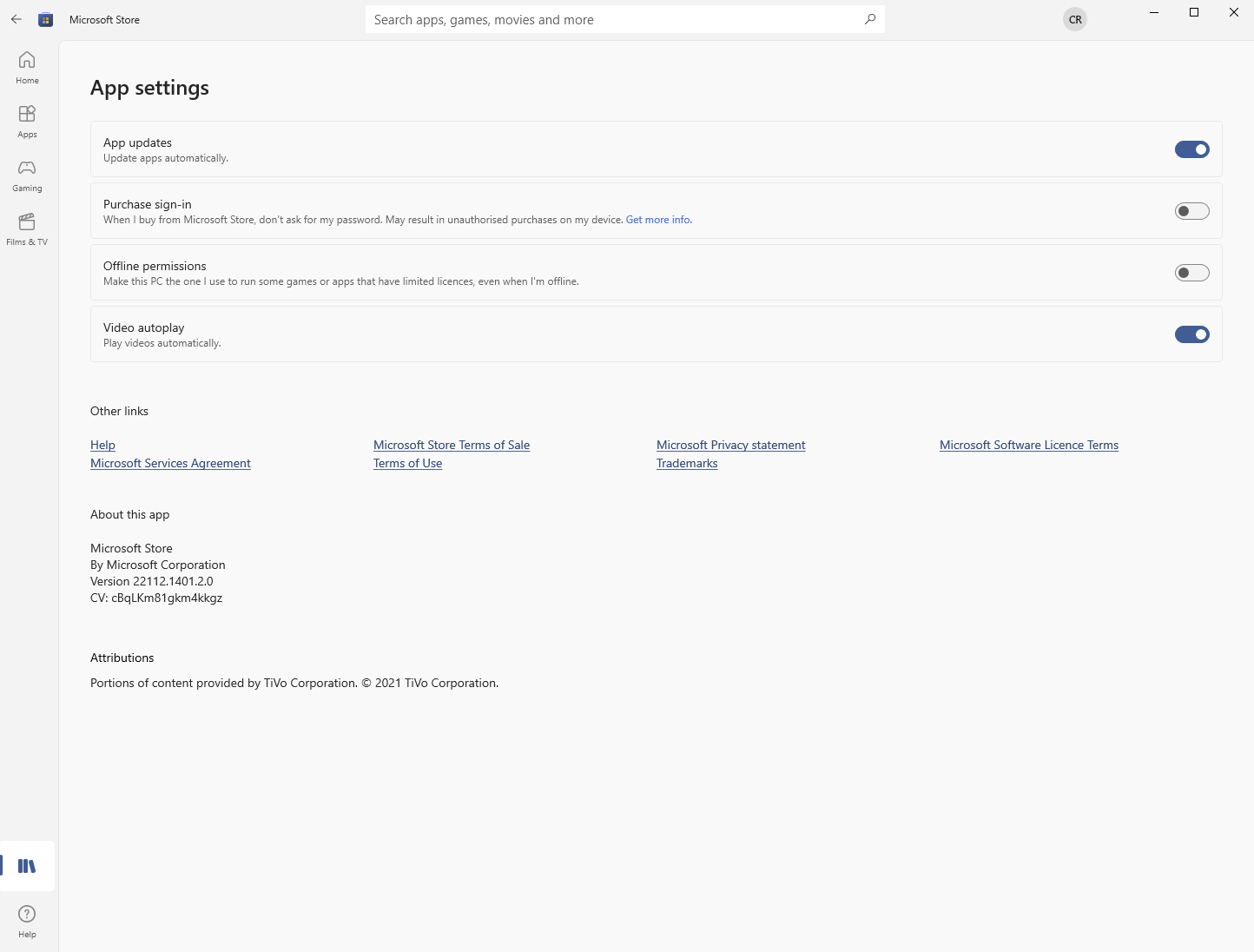
Task: Click the search apps input field
Action: pyautogui.click(x=624, y=19)
